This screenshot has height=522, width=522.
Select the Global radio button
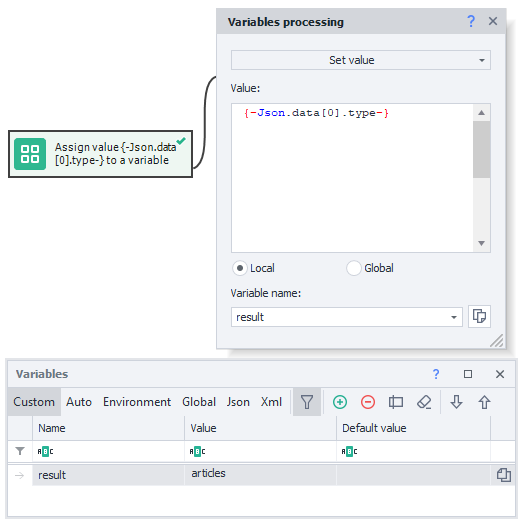pos(353,268)
